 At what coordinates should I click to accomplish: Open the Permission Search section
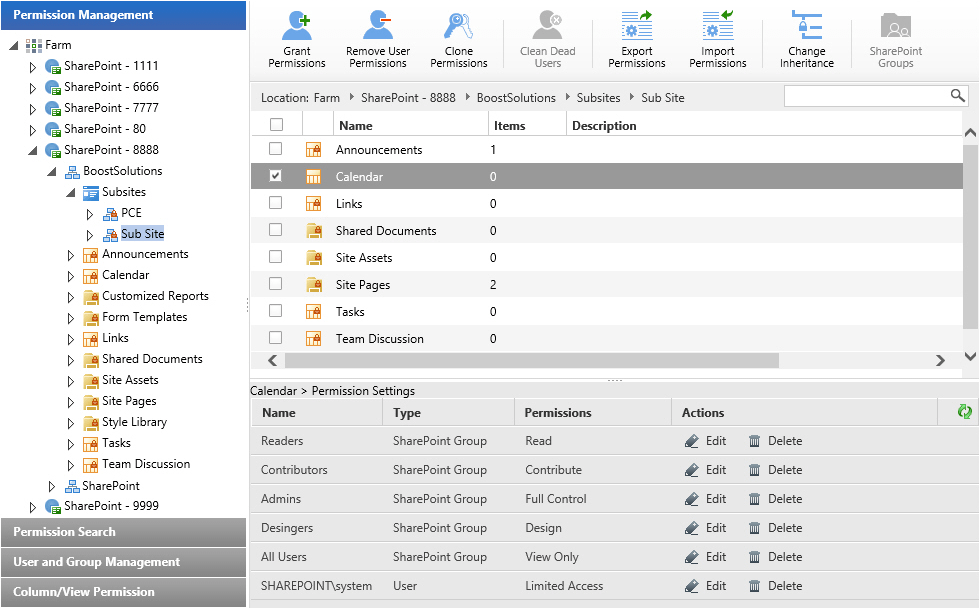click(x=122, y=533)
